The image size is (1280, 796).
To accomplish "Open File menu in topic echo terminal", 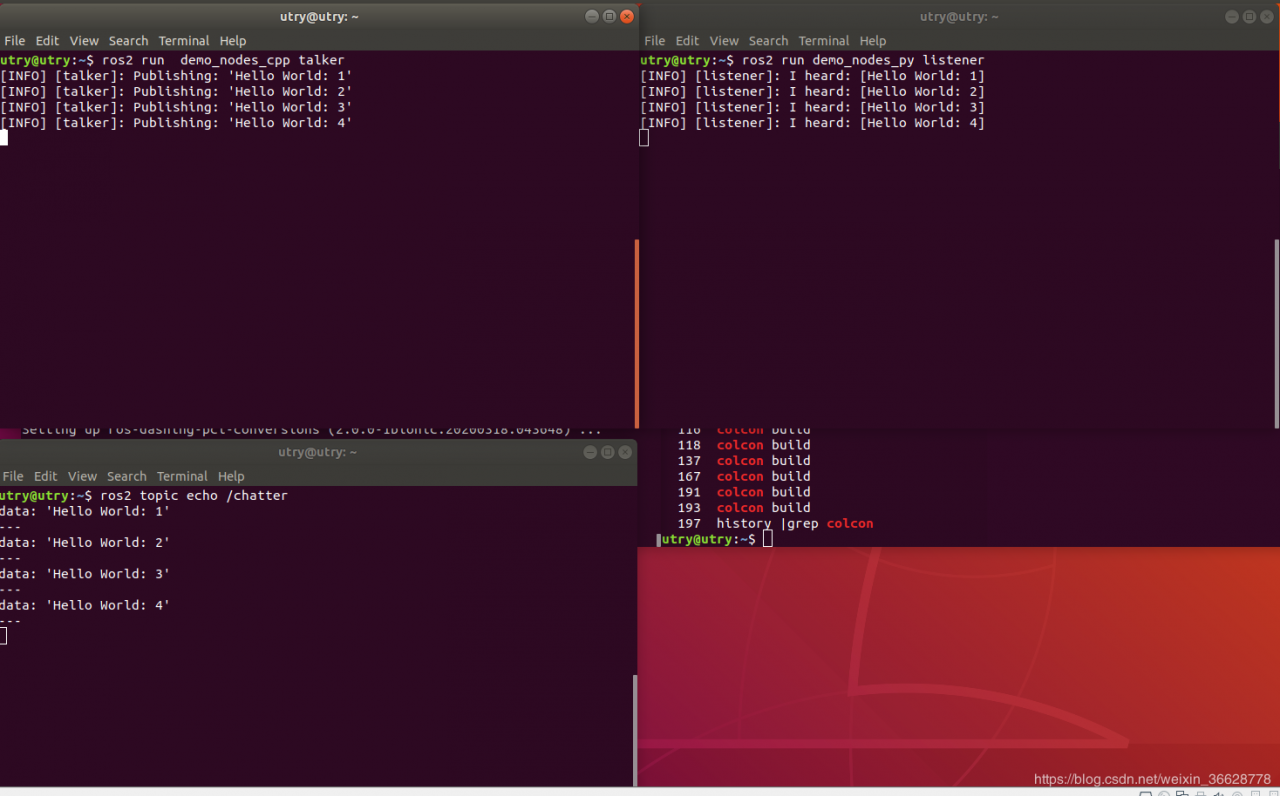I will click(13, 477).
